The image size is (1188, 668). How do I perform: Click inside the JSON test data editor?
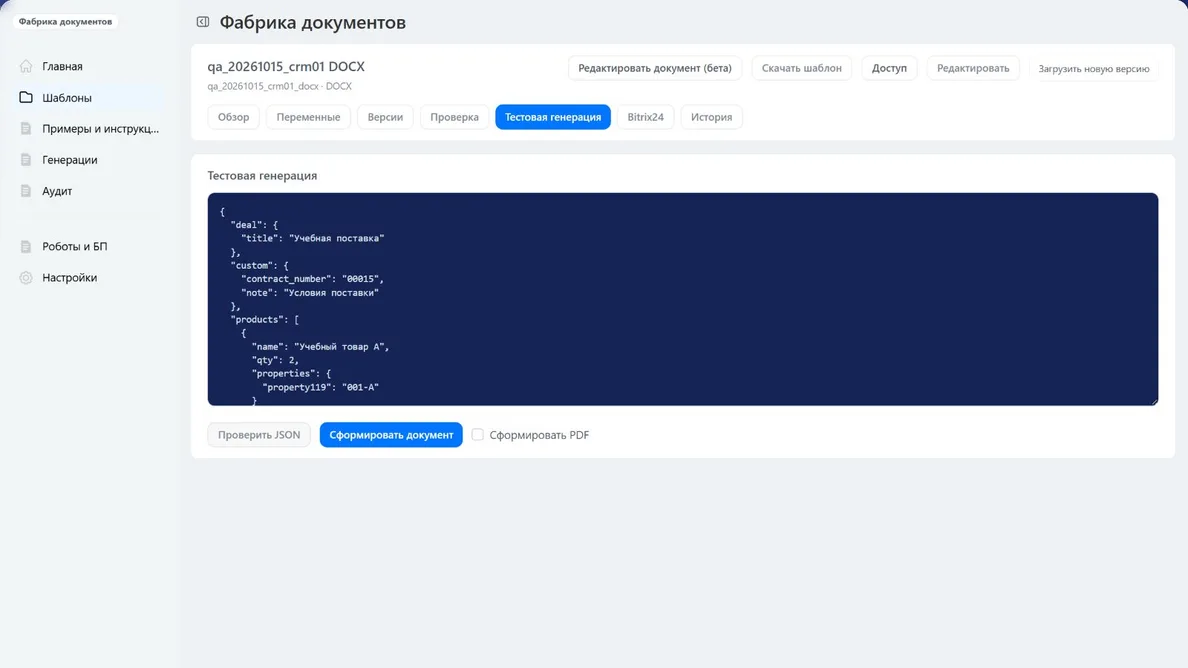tap(682, 299)
